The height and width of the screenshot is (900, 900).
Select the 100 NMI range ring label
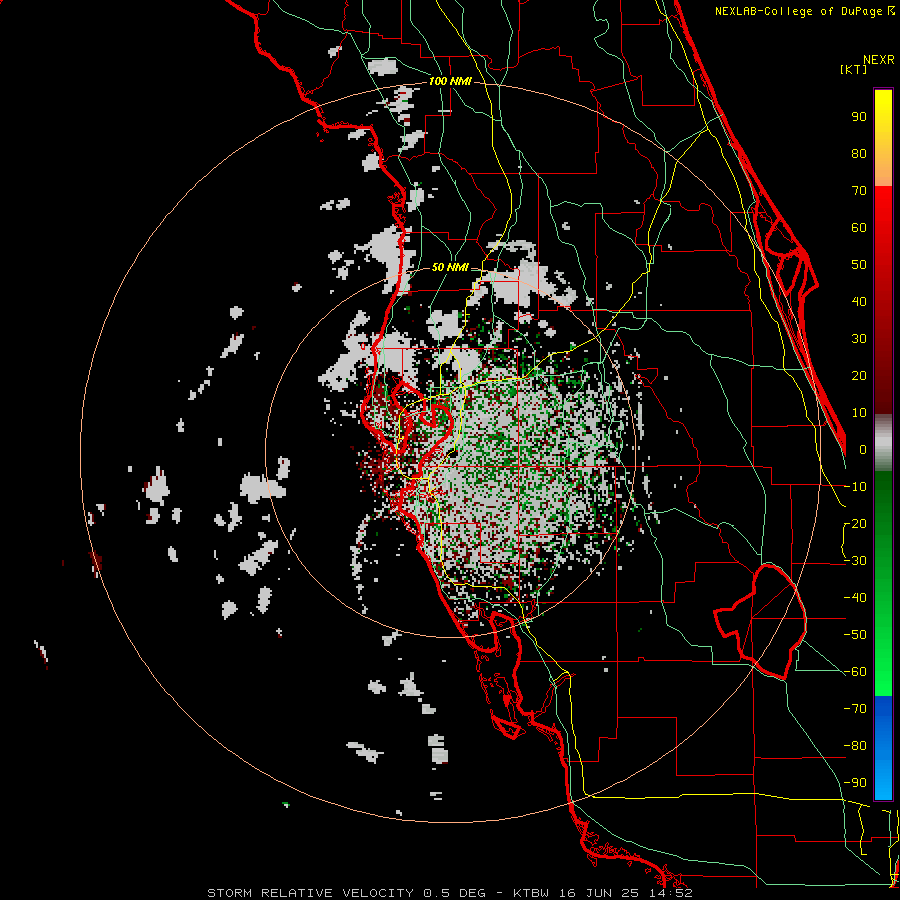pyautogui.click(x=450, y=82)
